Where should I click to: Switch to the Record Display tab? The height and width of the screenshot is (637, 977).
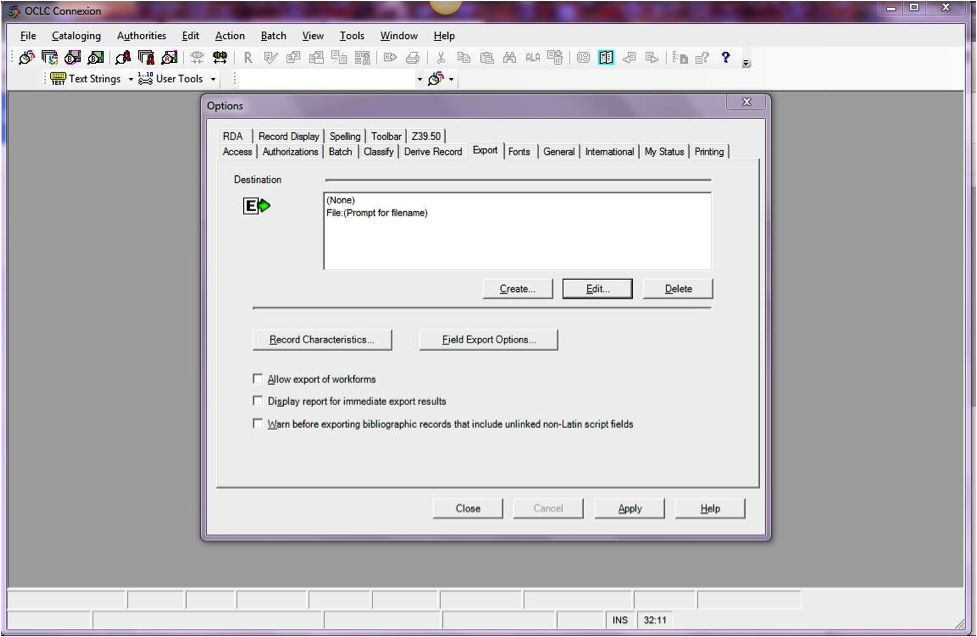288,136
